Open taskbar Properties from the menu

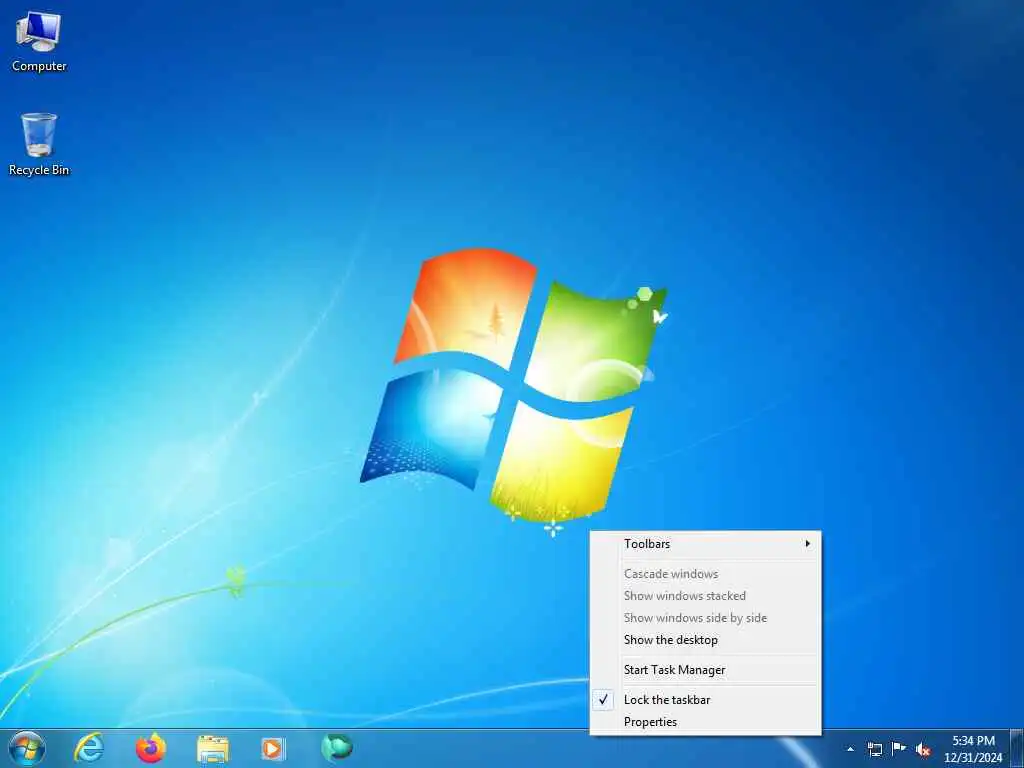click(705, 722)
